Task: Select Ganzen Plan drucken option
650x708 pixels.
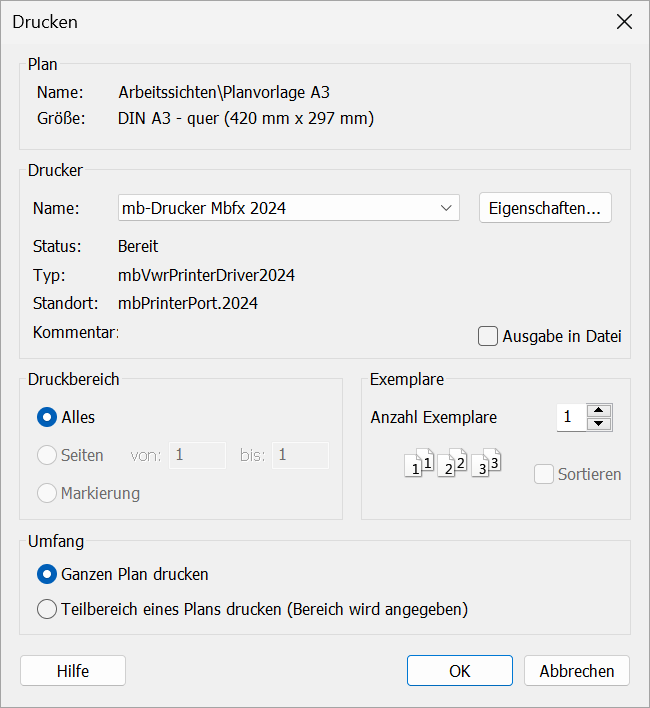Action: pos(47,574)
